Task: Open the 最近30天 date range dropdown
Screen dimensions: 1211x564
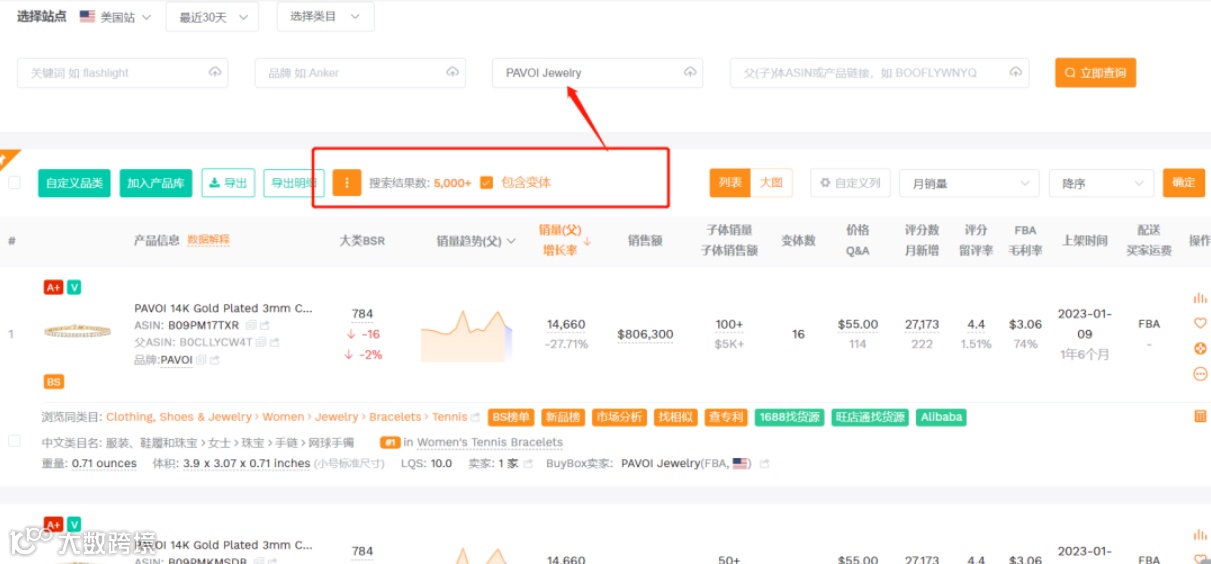Action: coord(213,17)
